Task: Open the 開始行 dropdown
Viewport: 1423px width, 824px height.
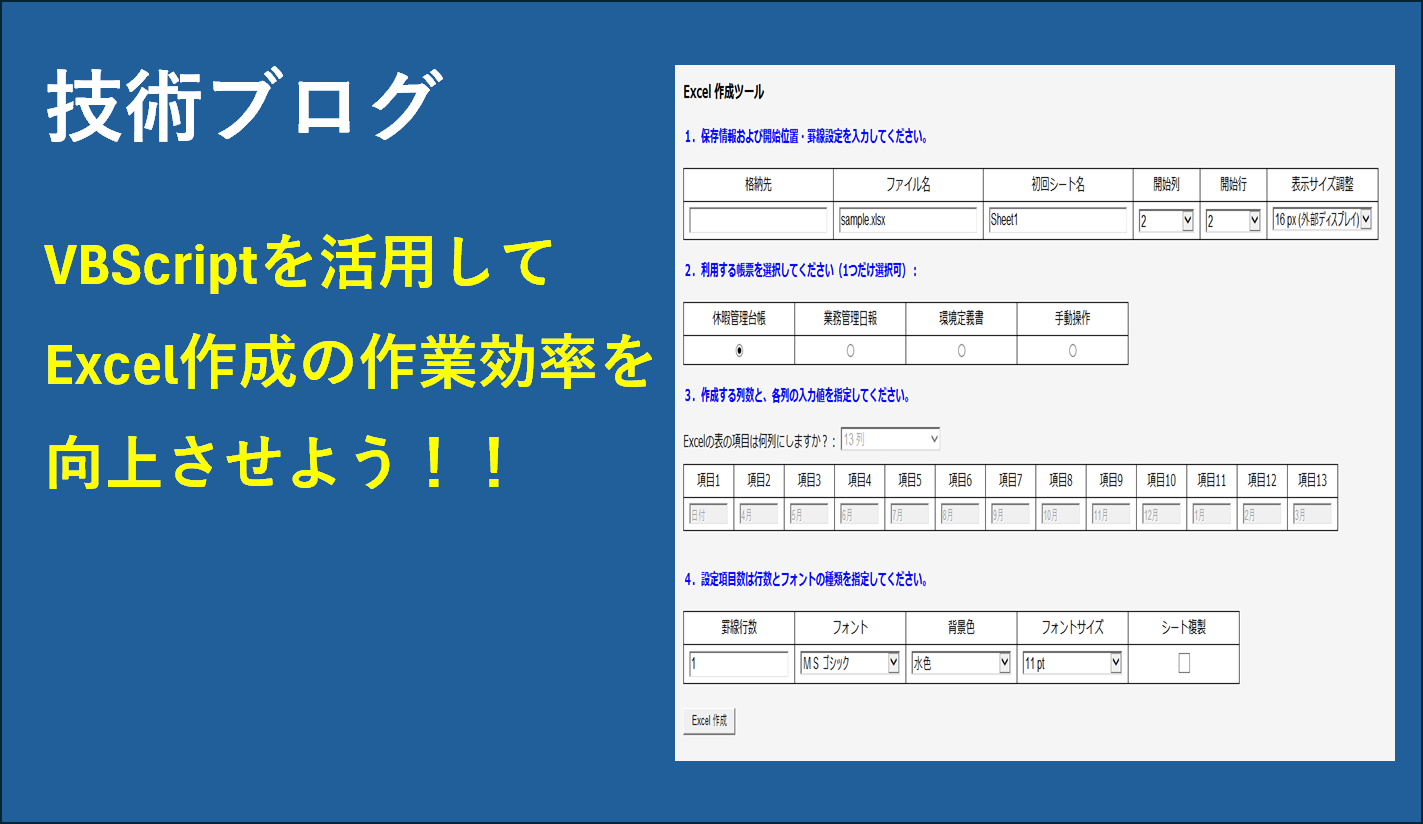Action: tap(1232, 221)
